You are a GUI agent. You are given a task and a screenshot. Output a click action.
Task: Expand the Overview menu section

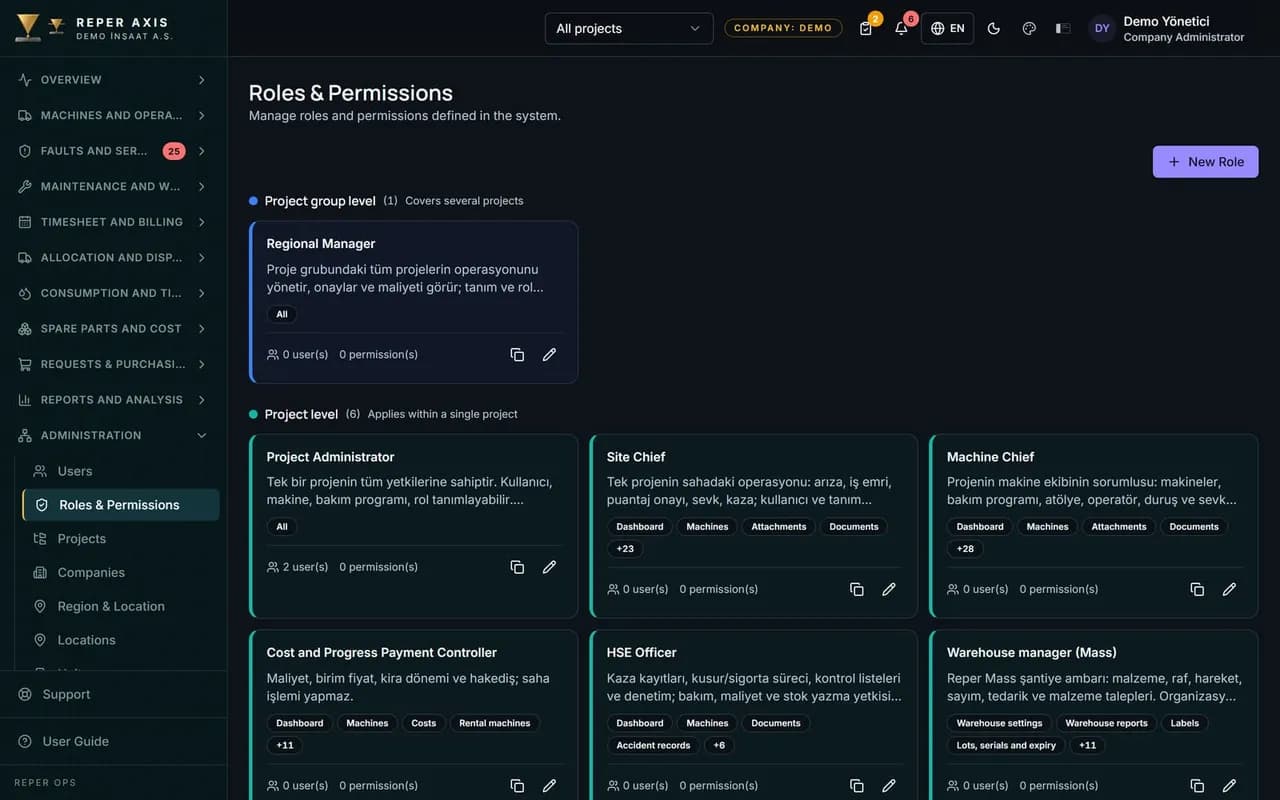click(113, 80)
